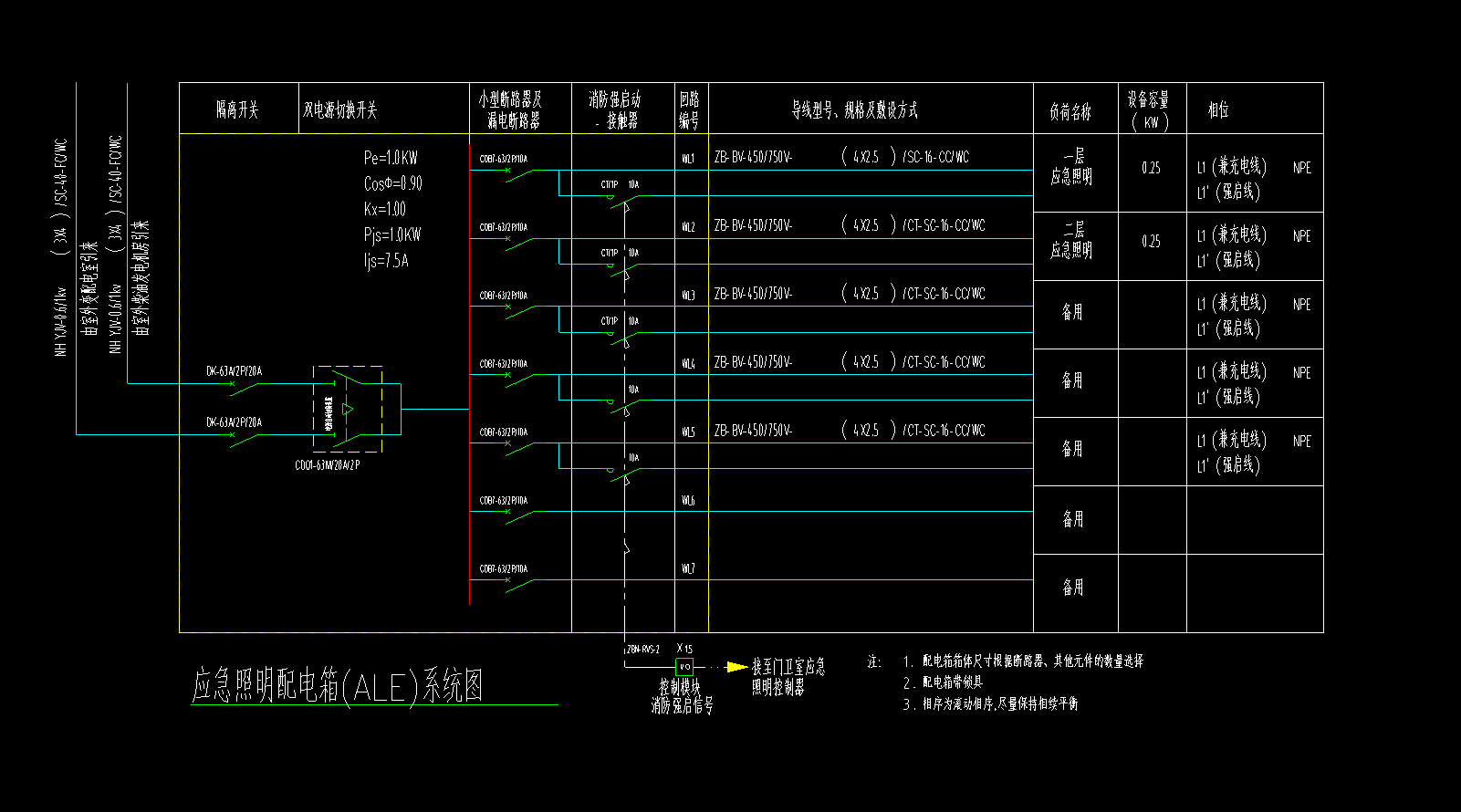The image size is (1461, 812).
Task: Click vertical text "由室外柴油发电机房引来"
Action: [x=141, y=278]
